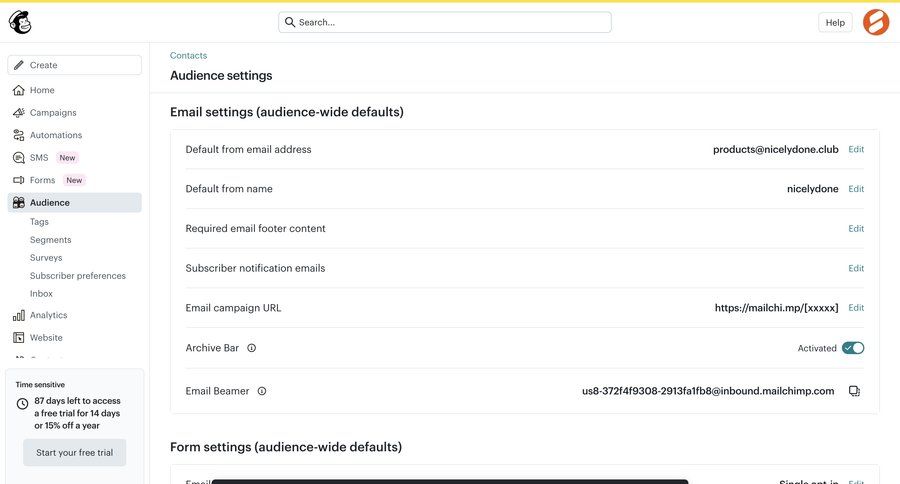Show Email Beamer info tooltip icon
This screenshot has width=900, height=484.
[262, 391]
